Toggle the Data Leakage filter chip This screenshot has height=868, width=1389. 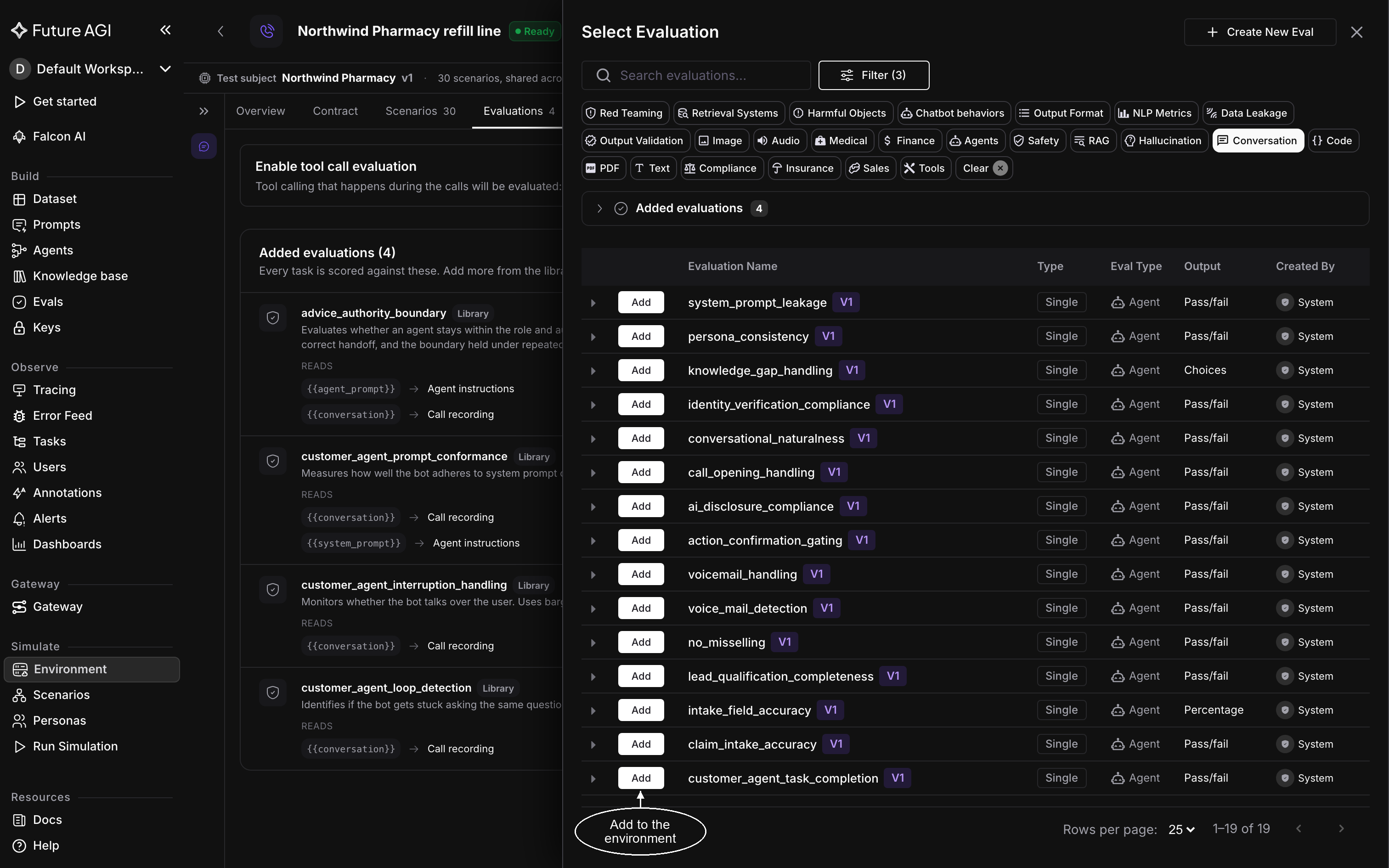(1247, 113)
